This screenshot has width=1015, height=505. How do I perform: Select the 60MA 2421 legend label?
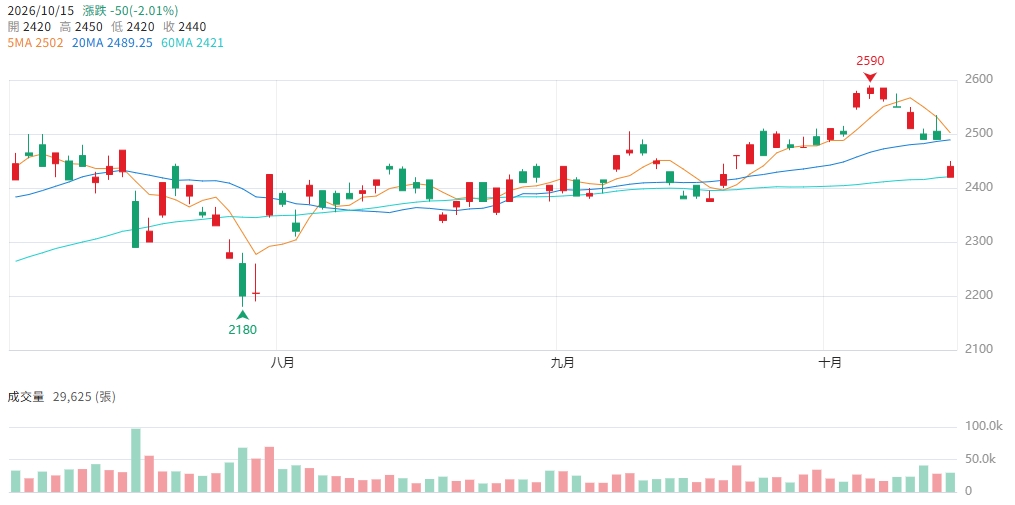(192, 43)
